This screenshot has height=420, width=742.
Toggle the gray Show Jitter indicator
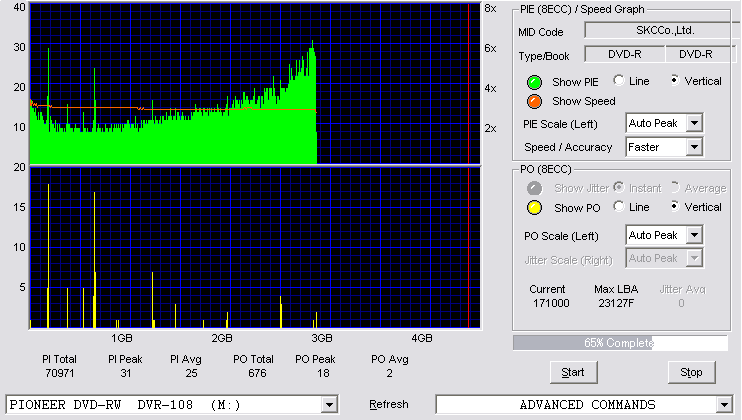534,188
